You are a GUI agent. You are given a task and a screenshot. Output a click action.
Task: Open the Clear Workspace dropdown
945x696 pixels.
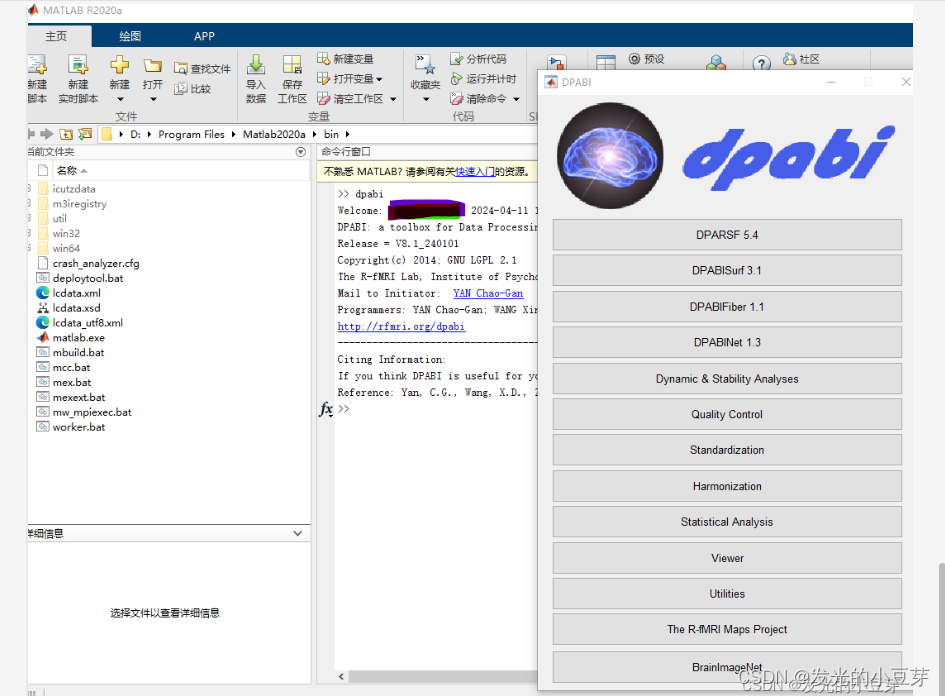[391, 97]
